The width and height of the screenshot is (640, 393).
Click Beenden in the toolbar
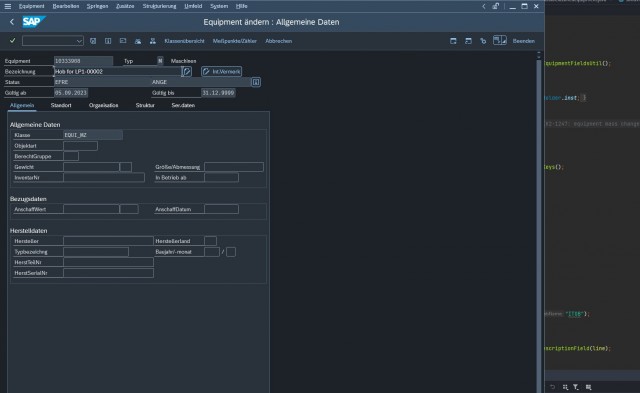click(524, 41)
